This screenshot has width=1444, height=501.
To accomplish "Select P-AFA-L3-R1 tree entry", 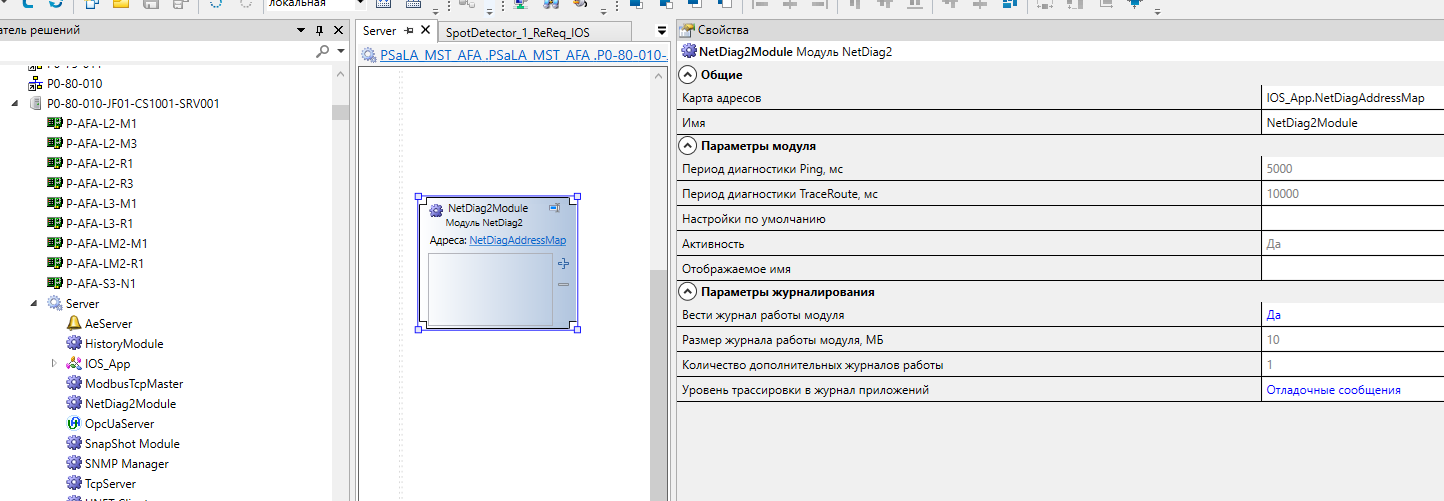I will pyautogui.click(x=90, y=223).
